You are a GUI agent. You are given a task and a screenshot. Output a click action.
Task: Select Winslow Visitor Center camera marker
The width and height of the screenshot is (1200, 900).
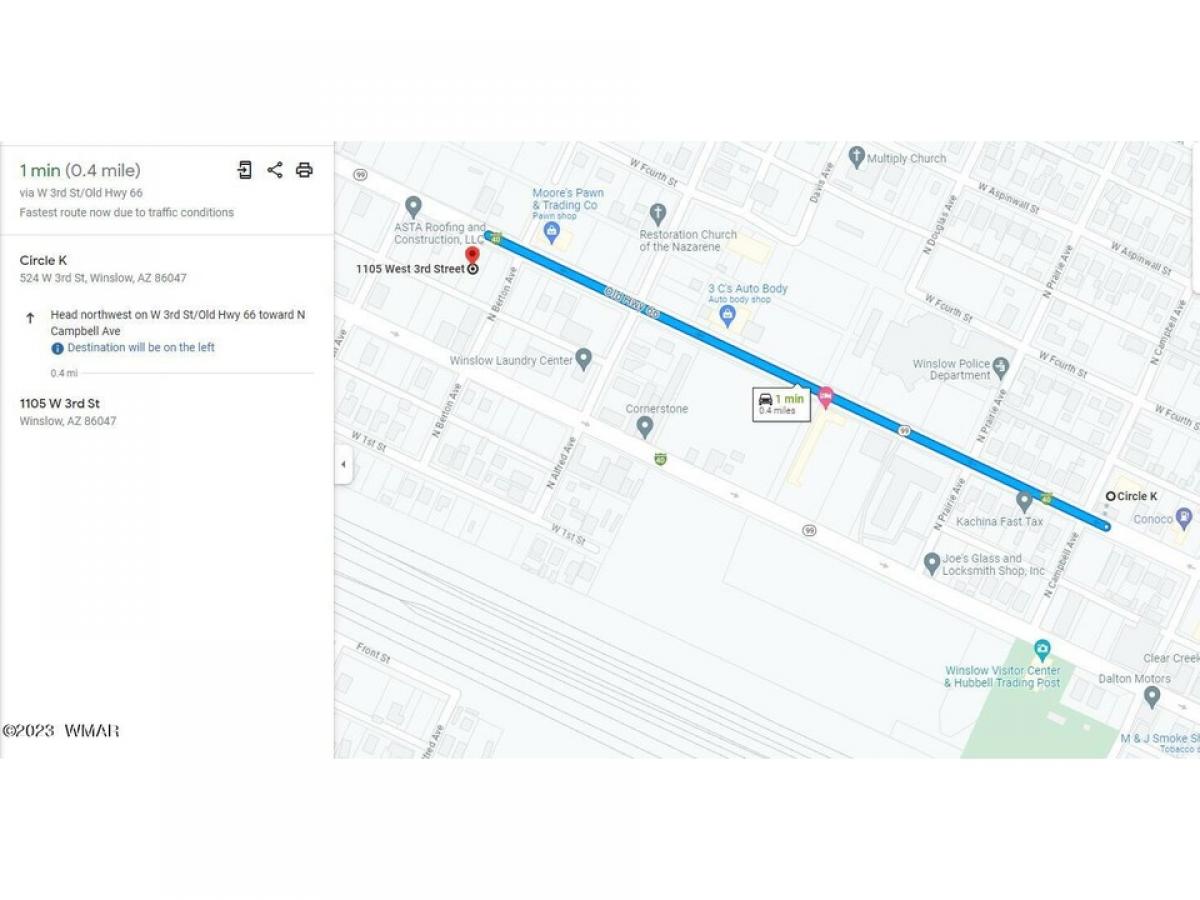click(1042, 650)
